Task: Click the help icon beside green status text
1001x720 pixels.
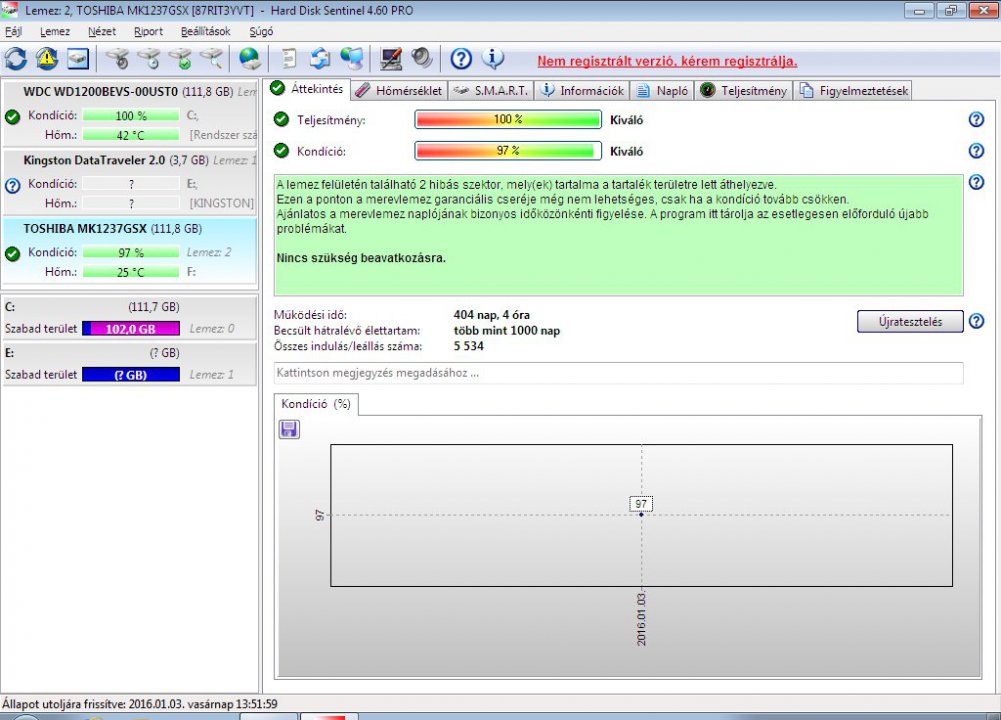Action: coord(976,182)
